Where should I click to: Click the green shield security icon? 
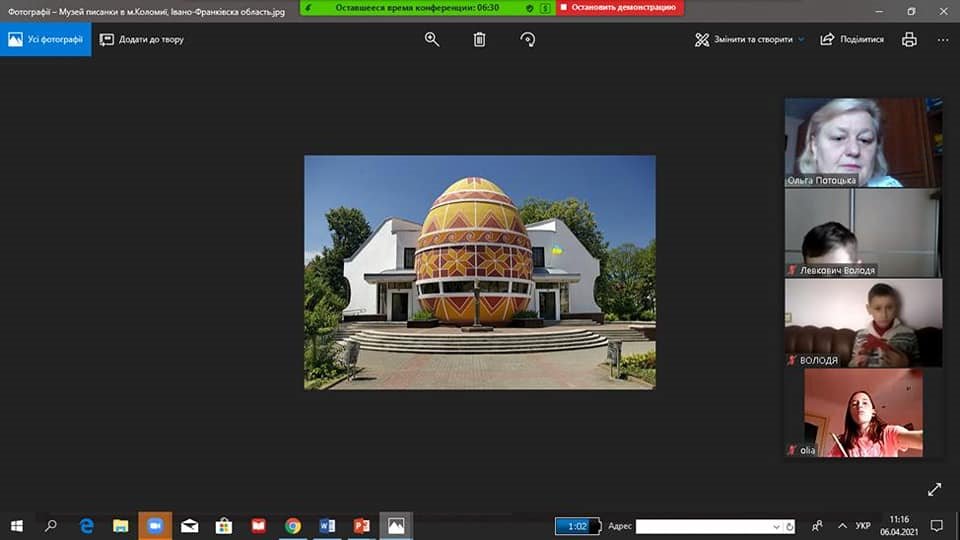(530, 8)
